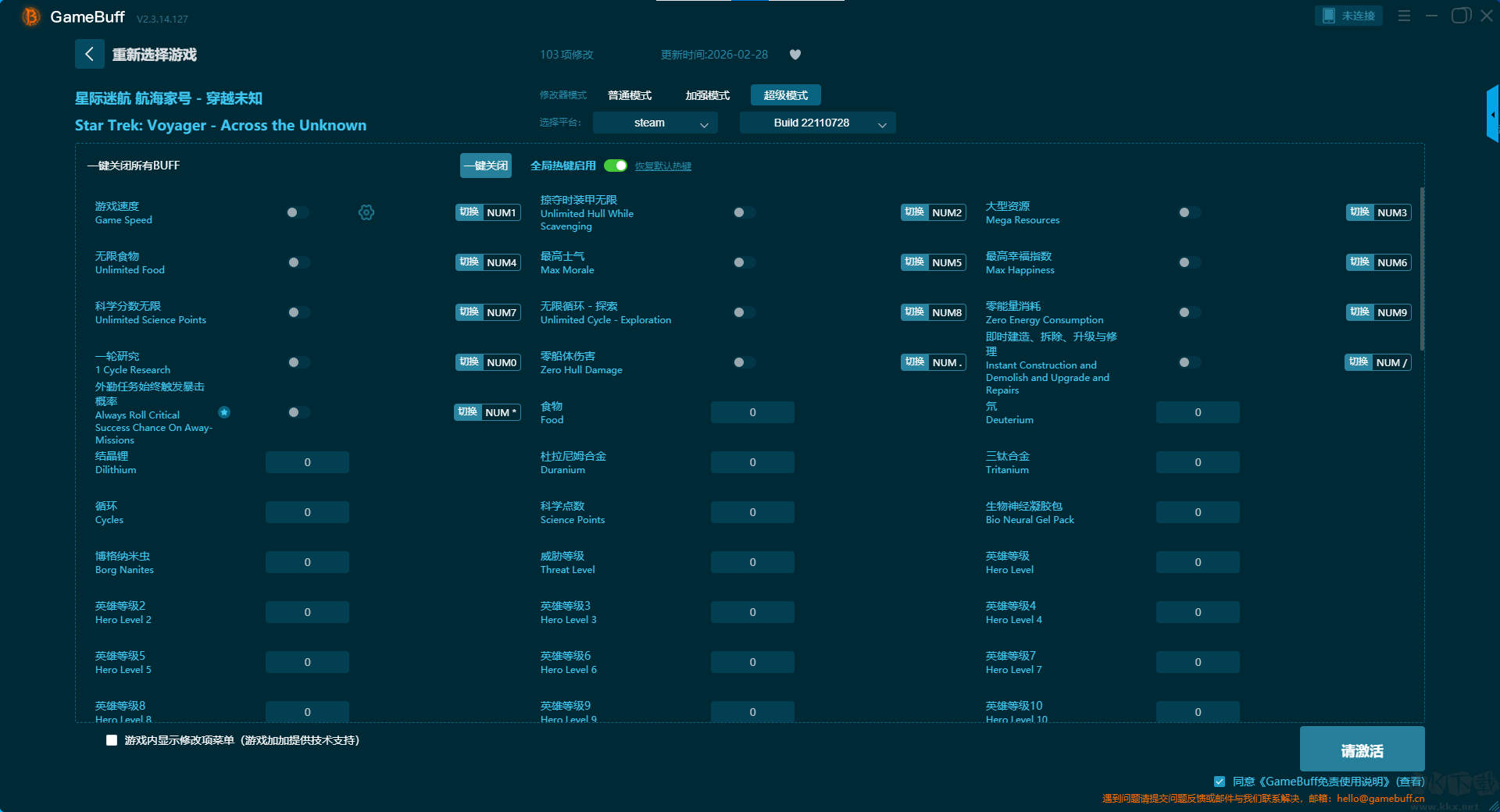Tick the GameBuff disclaimer agreement checkbox
1500x812 pixels.
1220,782
